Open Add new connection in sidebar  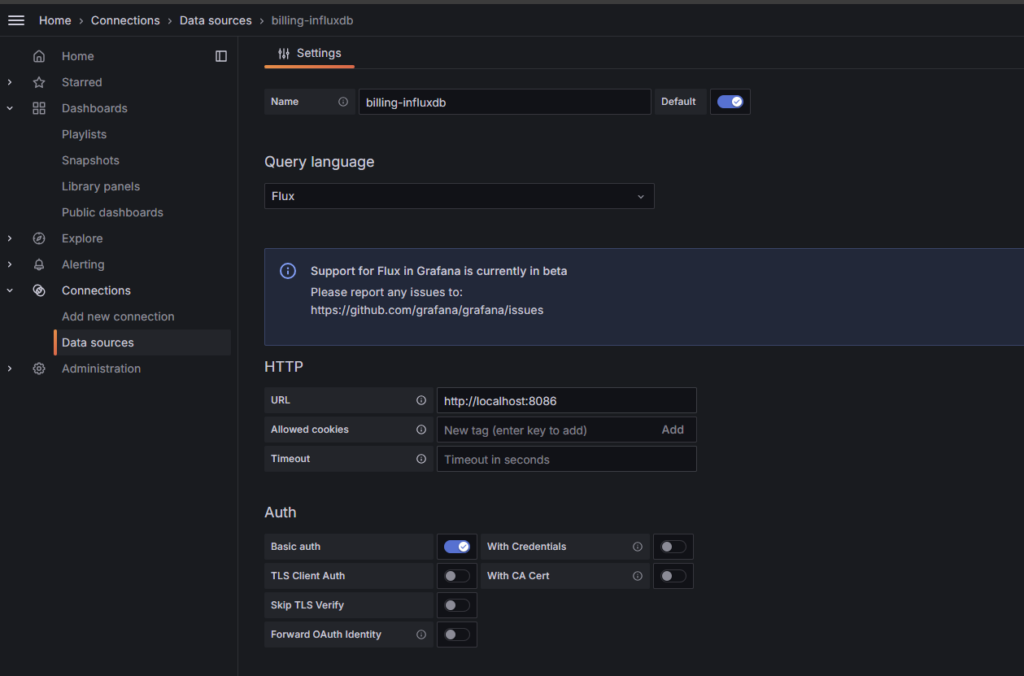point(118,316)
